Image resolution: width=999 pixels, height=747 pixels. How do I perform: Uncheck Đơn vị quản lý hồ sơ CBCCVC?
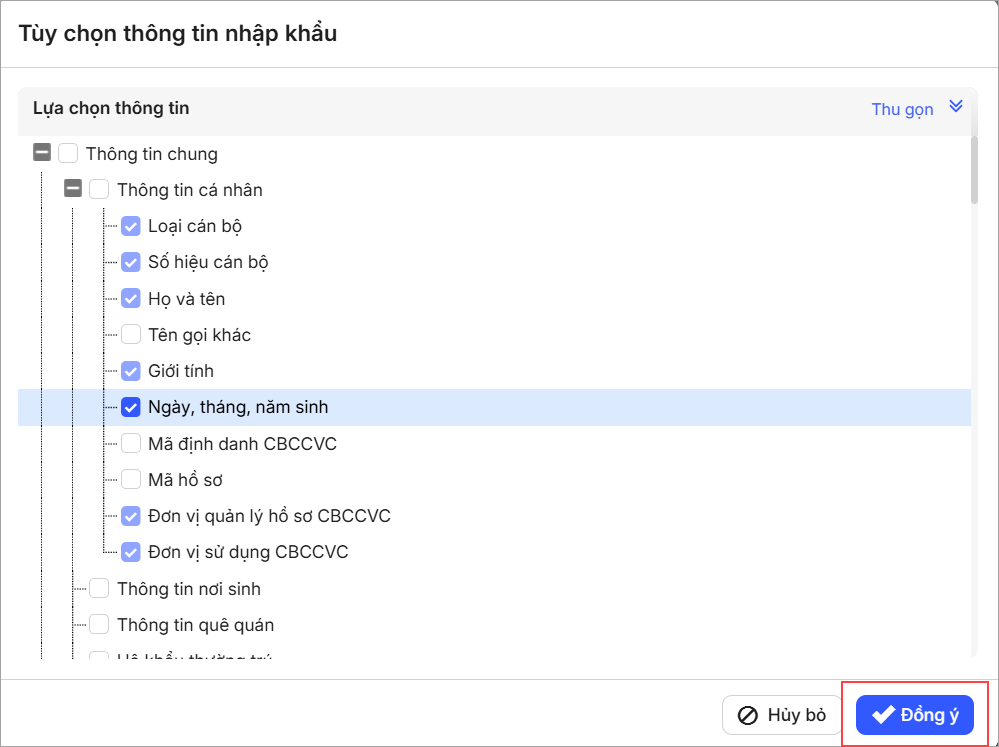[131, 516]
